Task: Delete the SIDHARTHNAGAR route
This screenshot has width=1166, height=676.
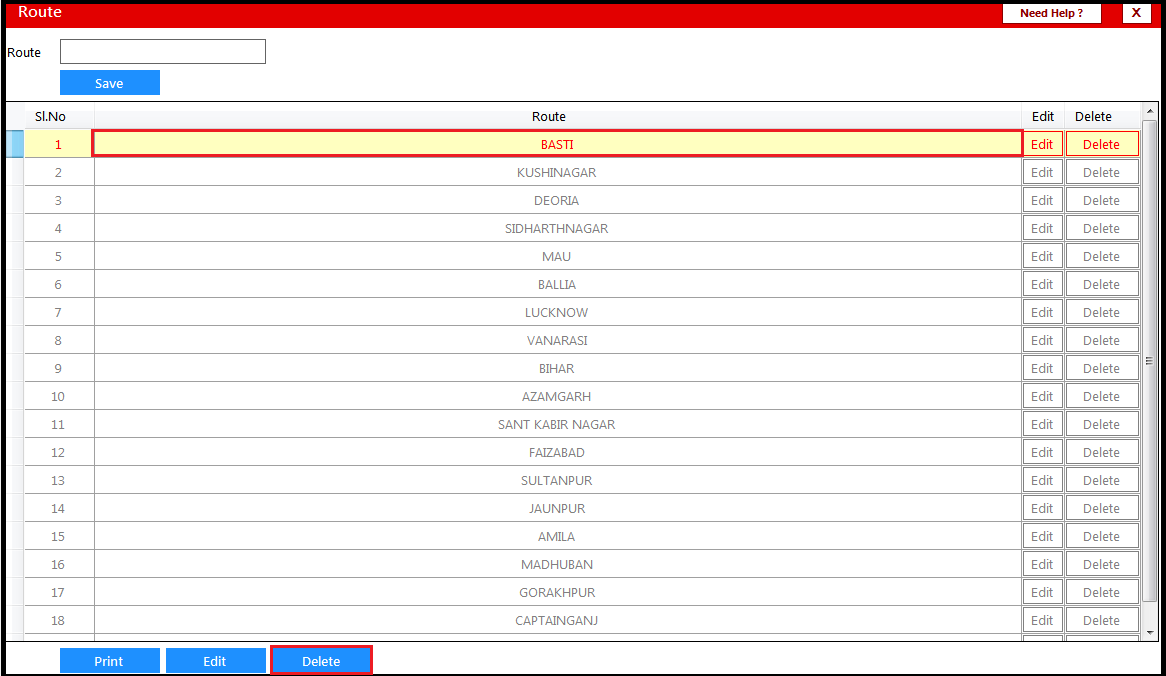Action: (1101, 228)
